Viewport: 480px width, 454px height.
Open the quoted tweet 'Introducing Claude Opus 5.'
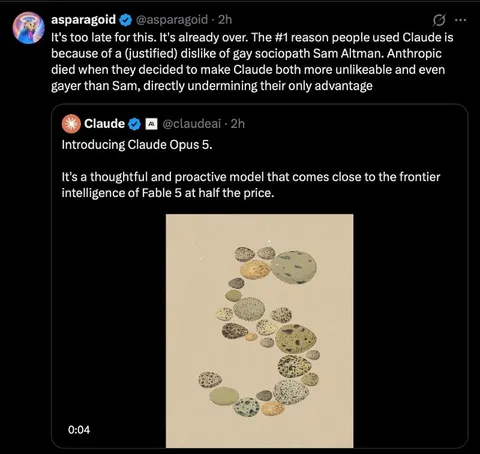137,145
